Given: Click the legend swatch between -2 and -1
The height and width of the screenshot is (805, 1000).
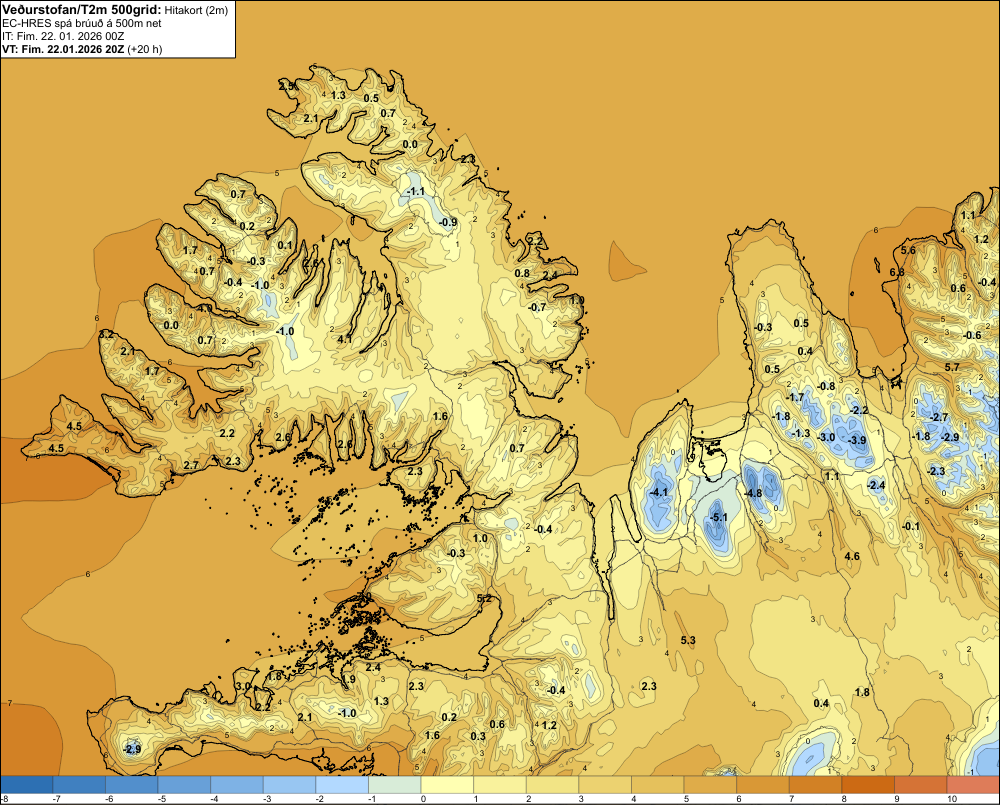Looking at the screenshot, I should pos(342,784).
